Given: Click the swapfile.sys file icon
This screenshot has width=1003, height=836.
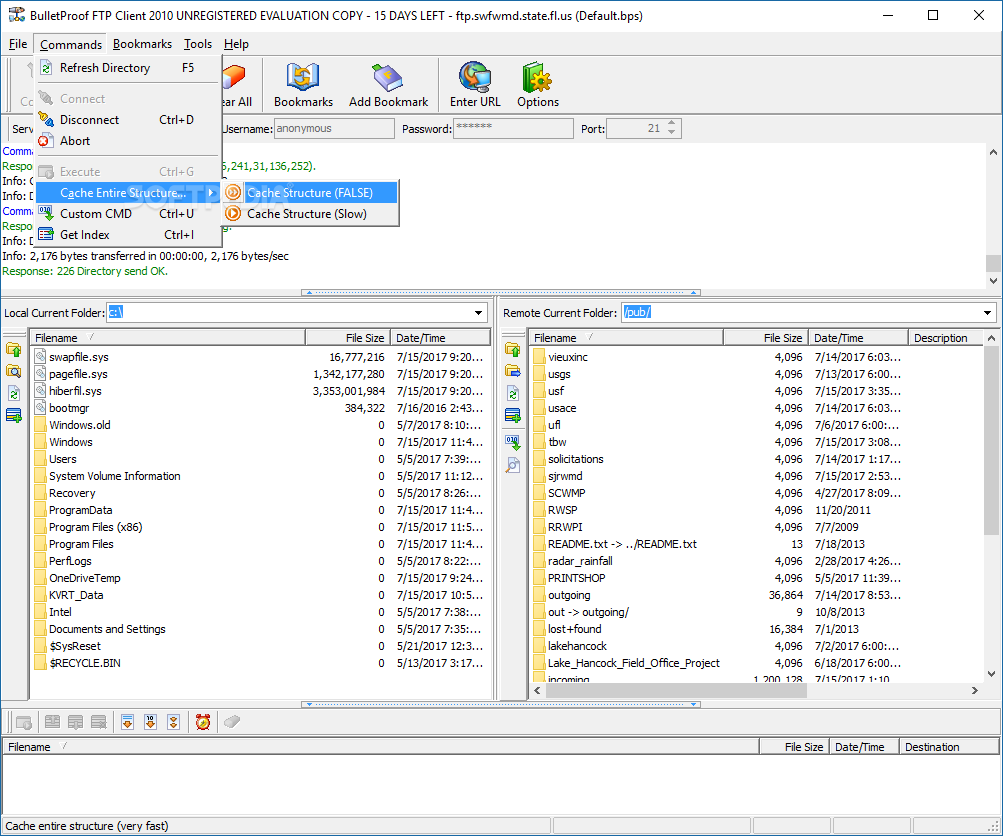Looking at the screenshot, I should pos(40,356).
